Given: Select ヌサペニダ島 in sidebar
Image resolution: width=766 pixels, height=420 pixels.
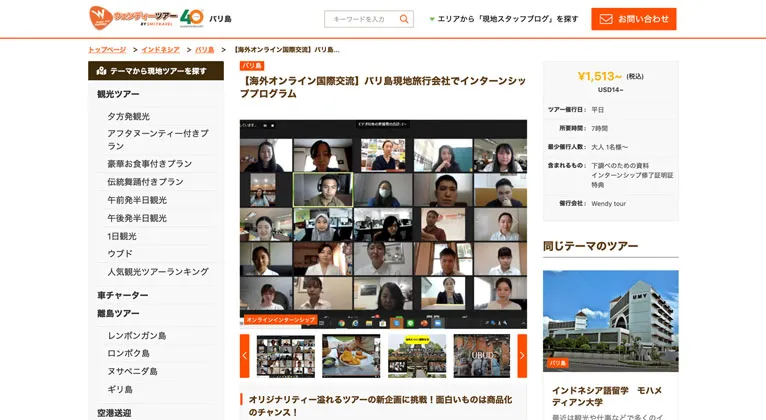Looking at the screenshot, I should (x=132, y=371).
